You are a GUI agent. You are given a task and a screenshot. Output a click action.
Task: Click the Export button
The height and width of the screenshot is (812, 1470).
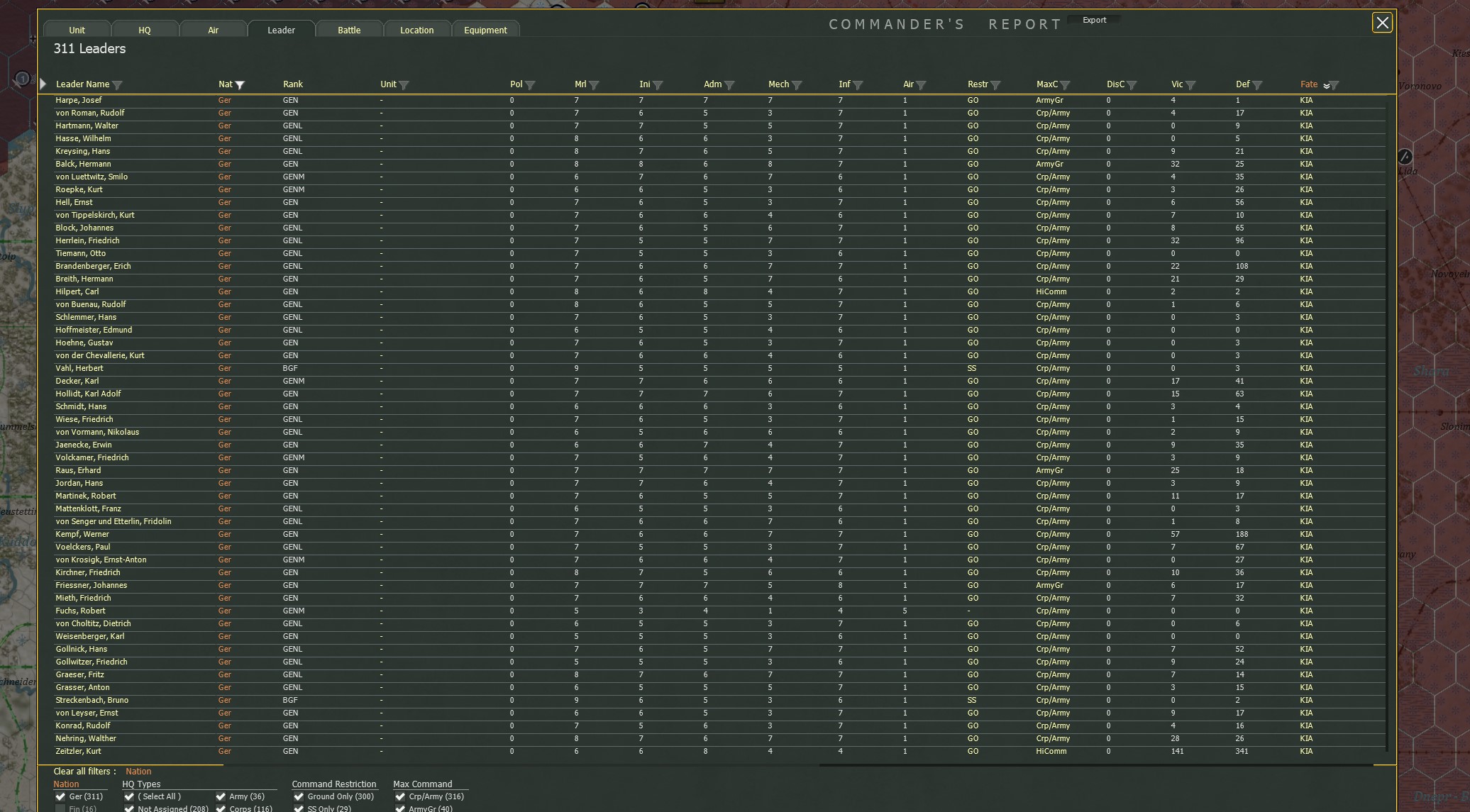pos(1094,20)
